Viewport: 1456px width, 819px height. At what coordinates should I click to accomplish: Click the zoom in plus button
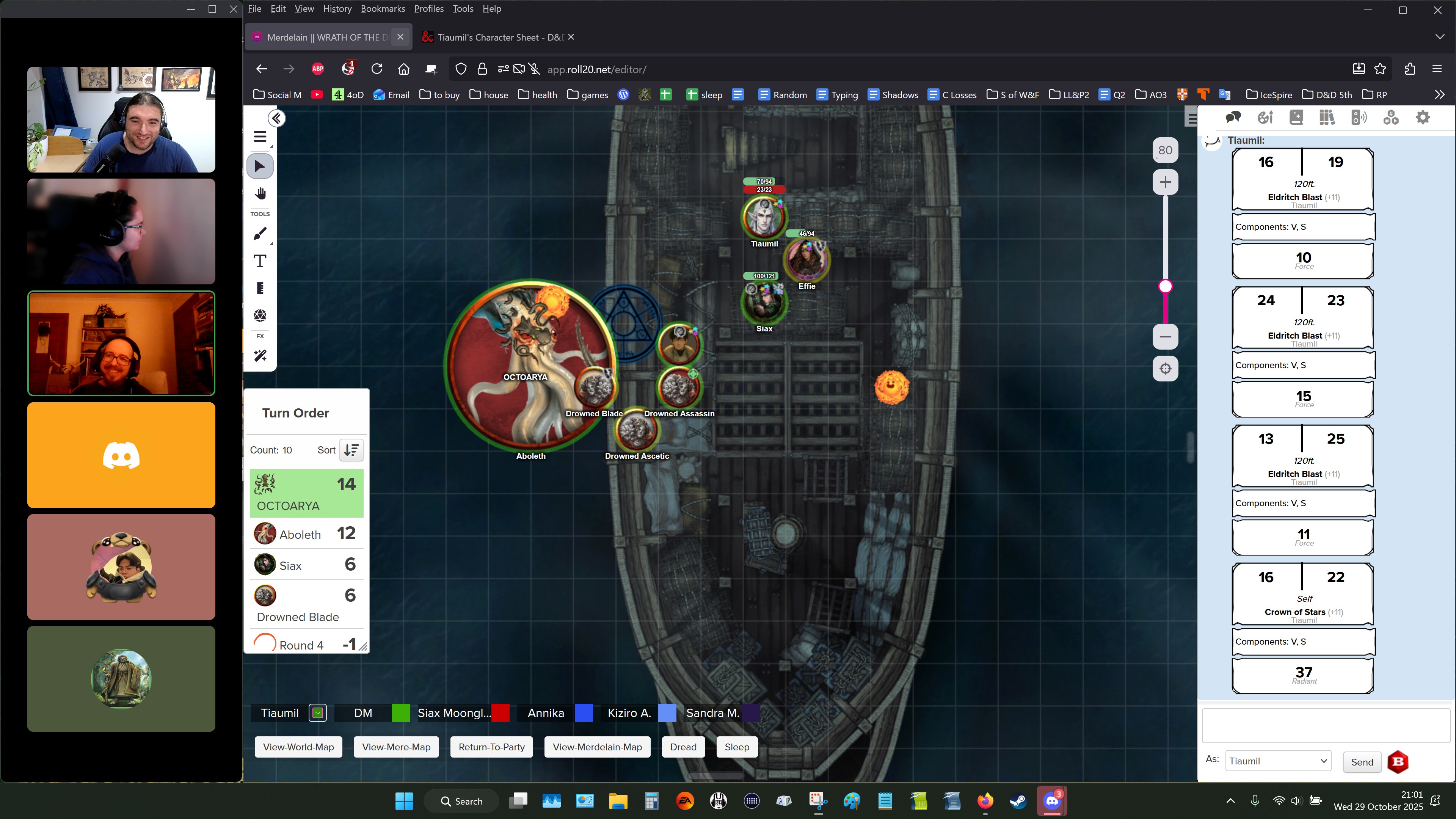[1165, 182]
